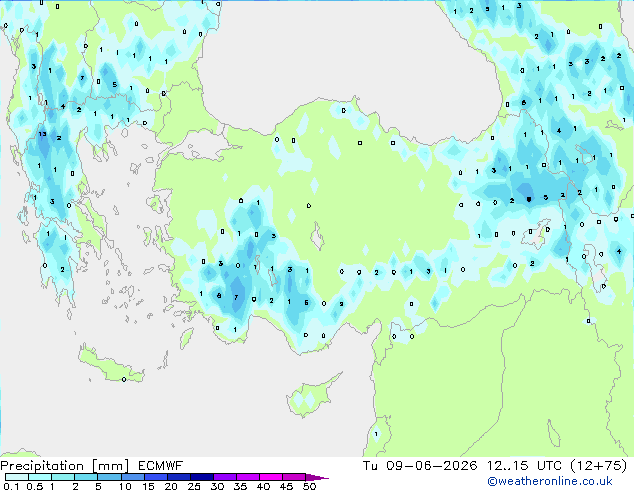Viewport: 634px width, 490px height.
Task: Click the legend value "50"
Action: click(x=309, y=486)
